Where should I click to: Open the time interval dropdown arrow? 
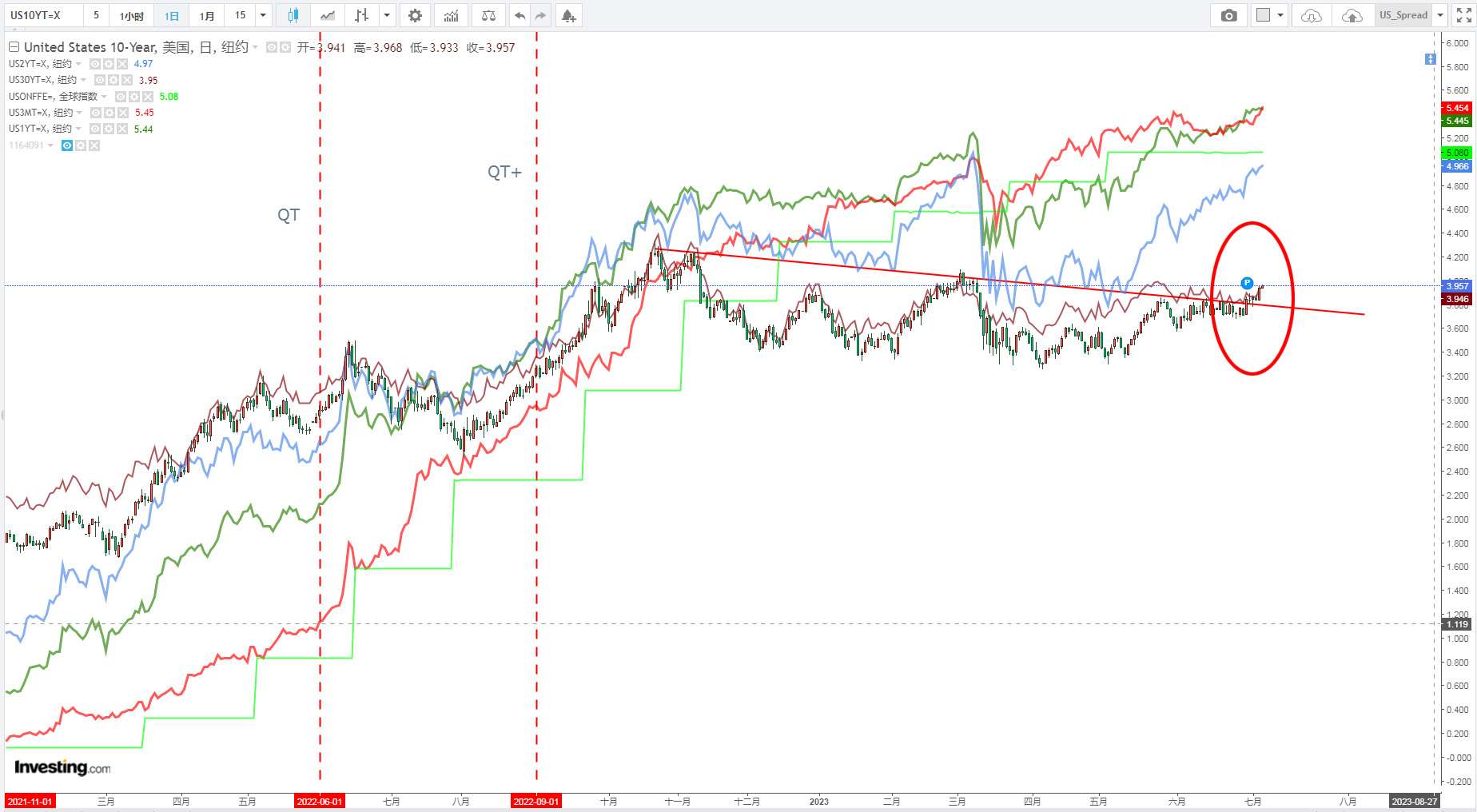(263, 15)
